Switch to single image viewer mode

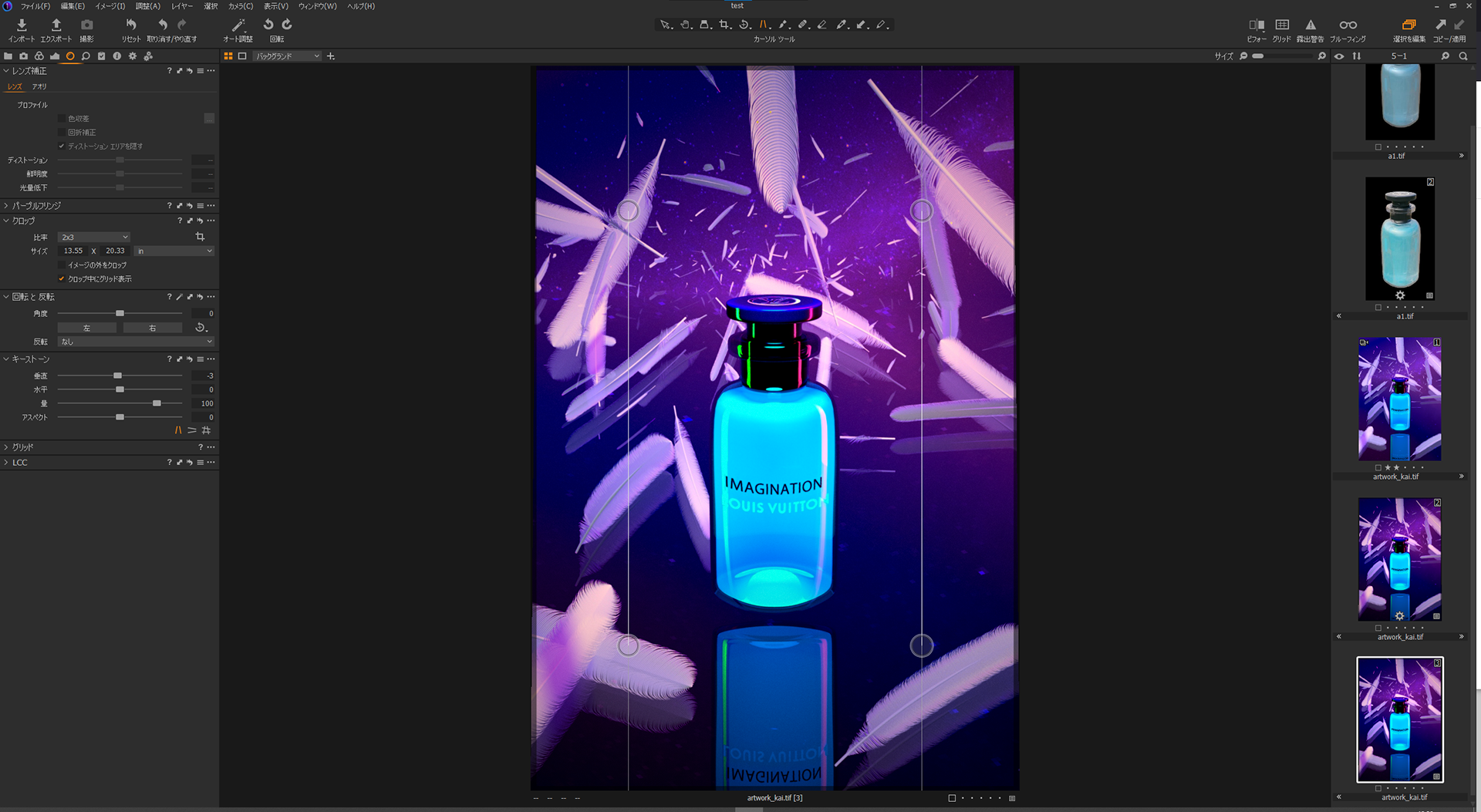[x=242, y=56]
